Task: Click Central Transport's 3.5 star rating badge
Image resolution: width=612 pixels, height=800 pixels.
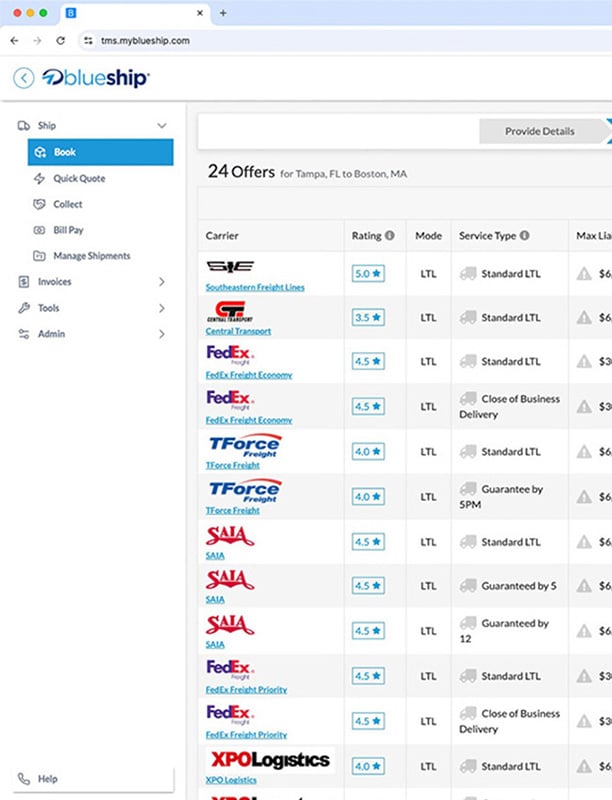Action: [367, 317]
